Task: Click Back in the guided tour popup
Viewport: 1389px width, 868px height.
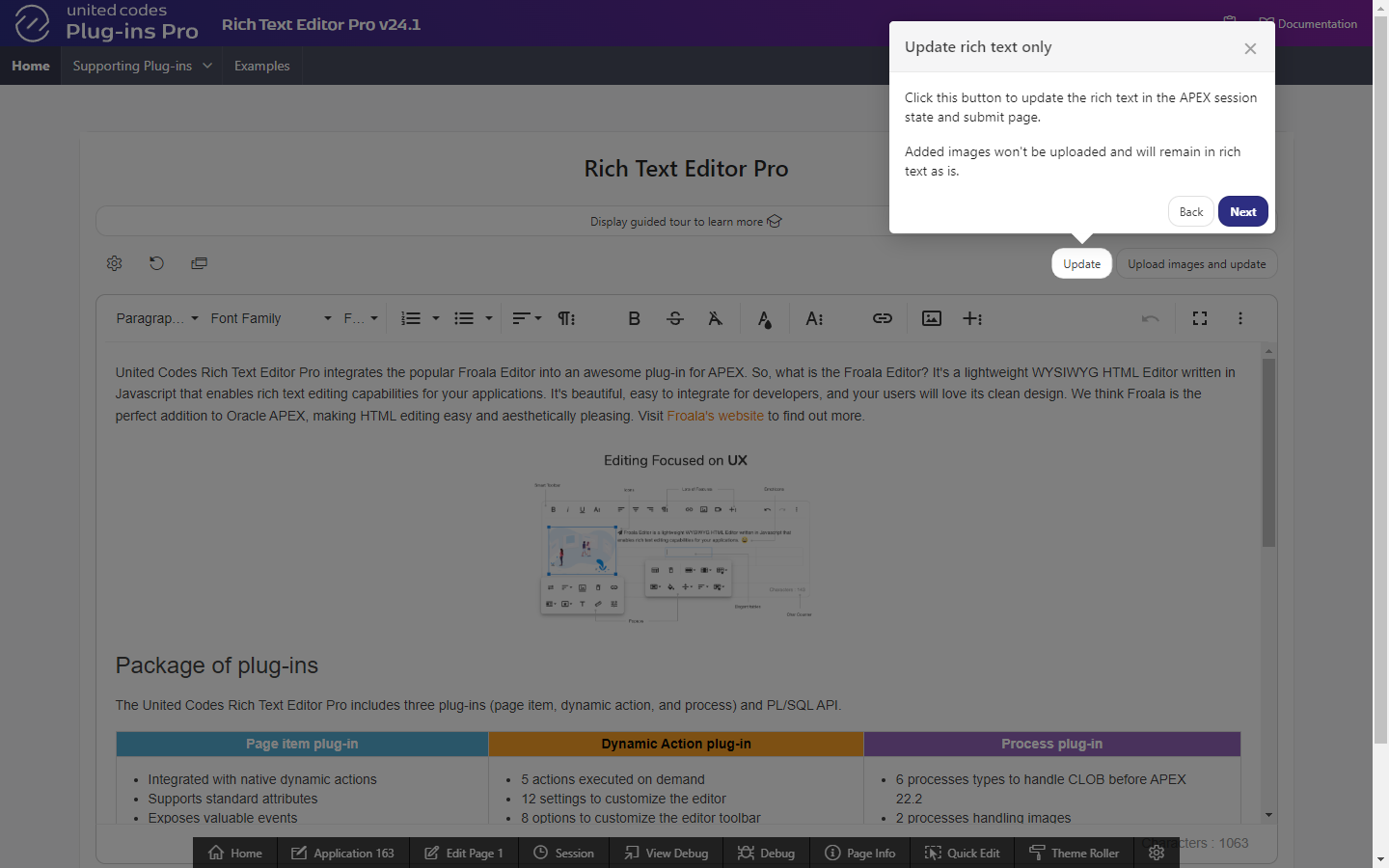Action: coord(1191,211)
